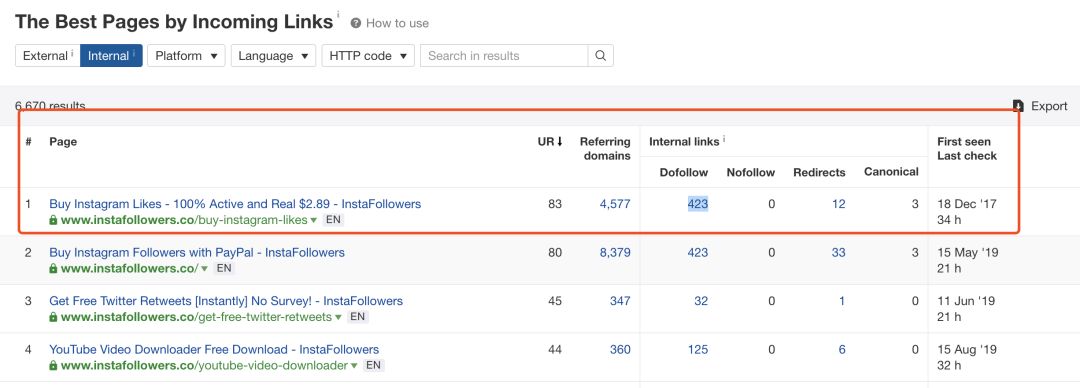Expand URL arrow for buy-instagram-likes page
The image size is (1080, 388).
(313, 221)
